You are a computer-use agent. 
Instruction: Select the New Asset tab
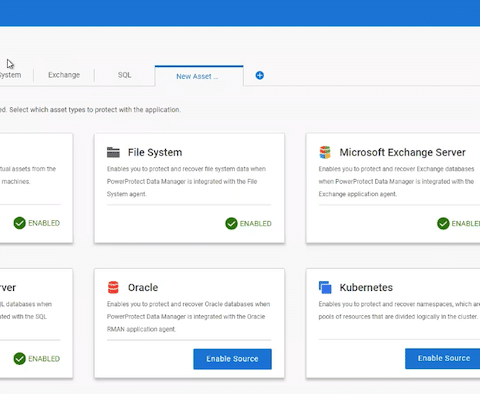(199, 76)
